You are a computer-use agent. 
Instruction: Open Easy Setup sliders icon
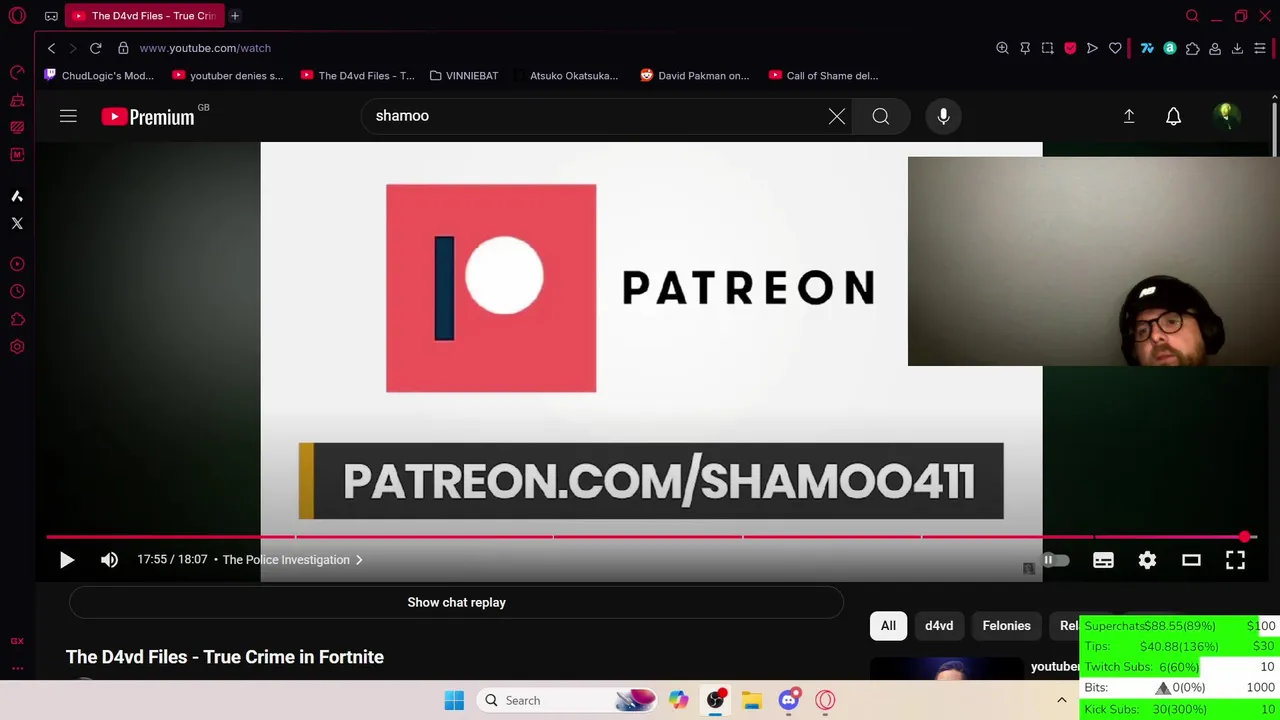pyautogui.click(x=1260, y=48)
